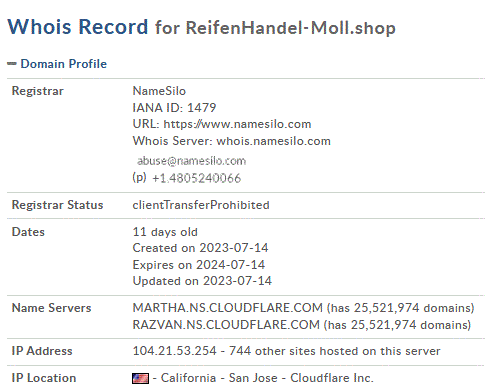This screenshot has height=386, width=486.
Task: Open RAZVAN.NS.CLOUDFLARE.COM name server link
Action: (226, 325)
